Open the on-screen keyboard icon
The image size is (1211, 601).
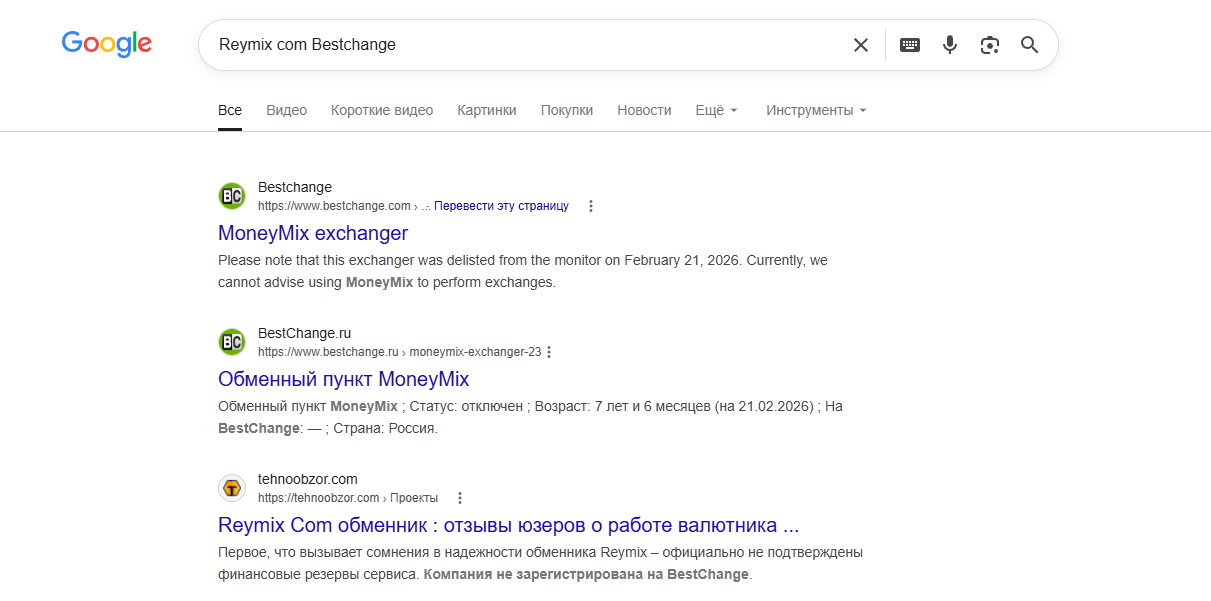tap(910, 45)
